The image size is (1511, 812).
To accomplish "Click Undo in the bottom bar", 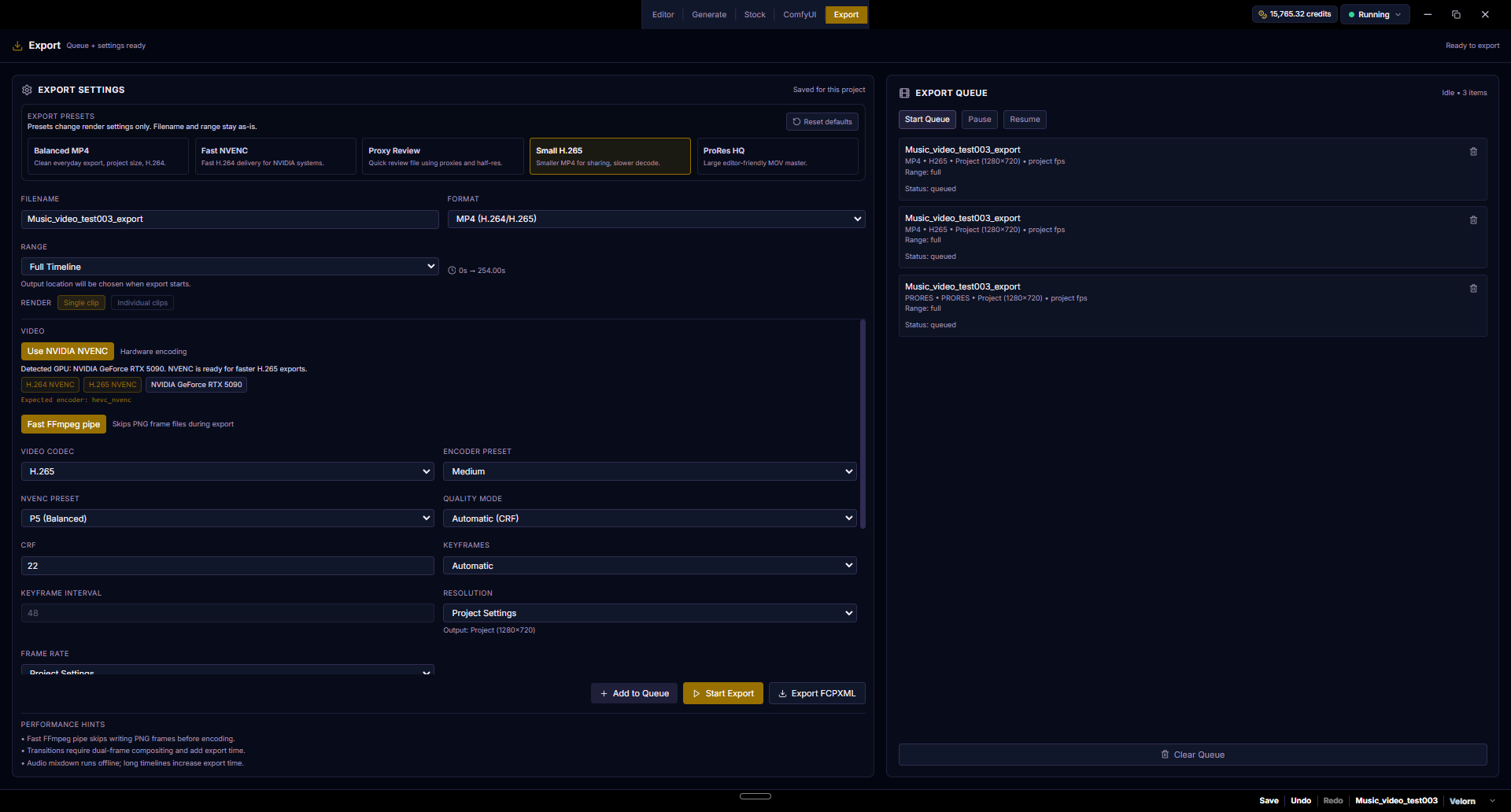I will (x=1301, y=801).
